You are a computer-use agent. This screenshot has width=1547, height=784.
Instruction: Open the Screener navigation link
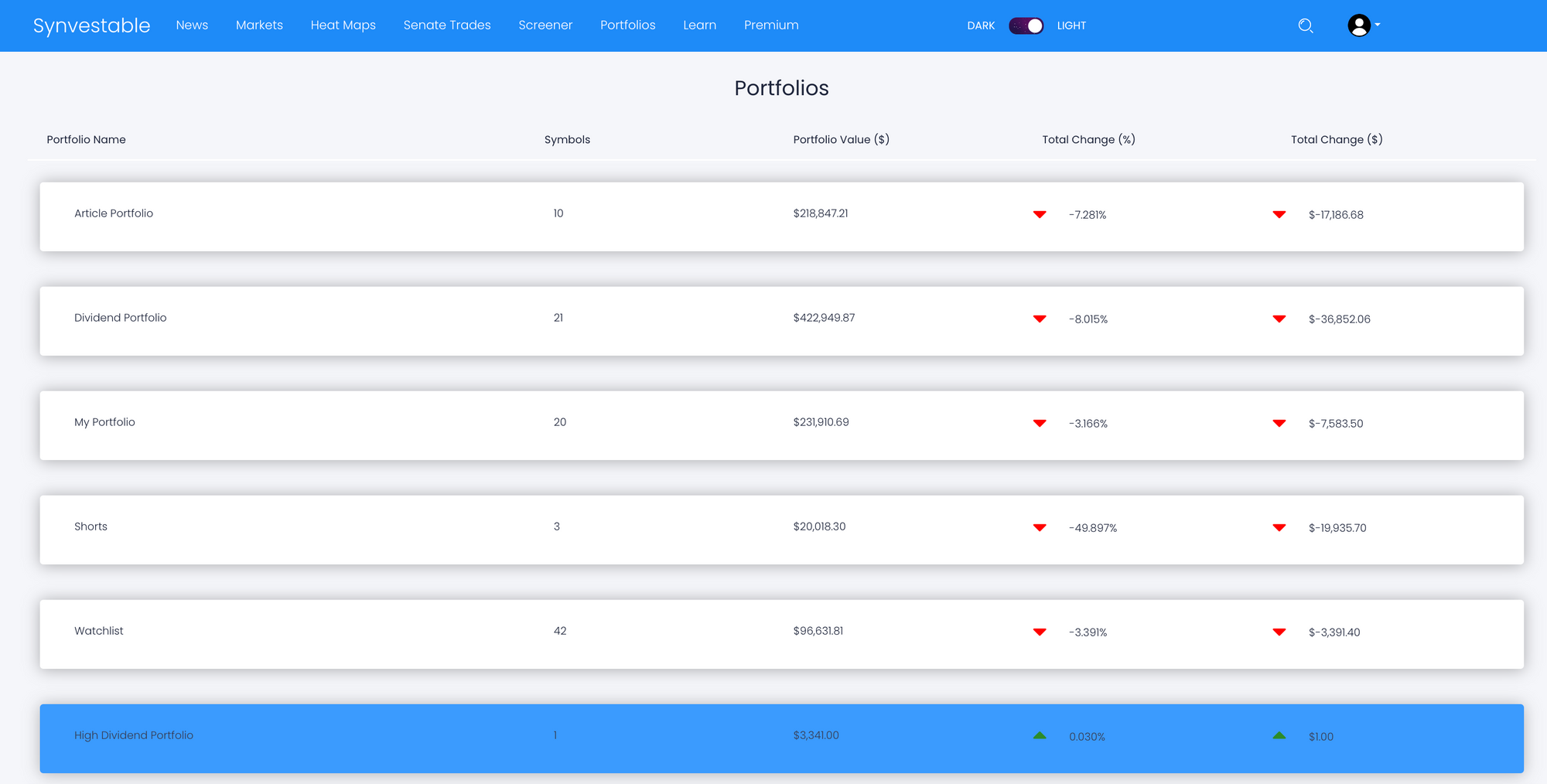545,26
